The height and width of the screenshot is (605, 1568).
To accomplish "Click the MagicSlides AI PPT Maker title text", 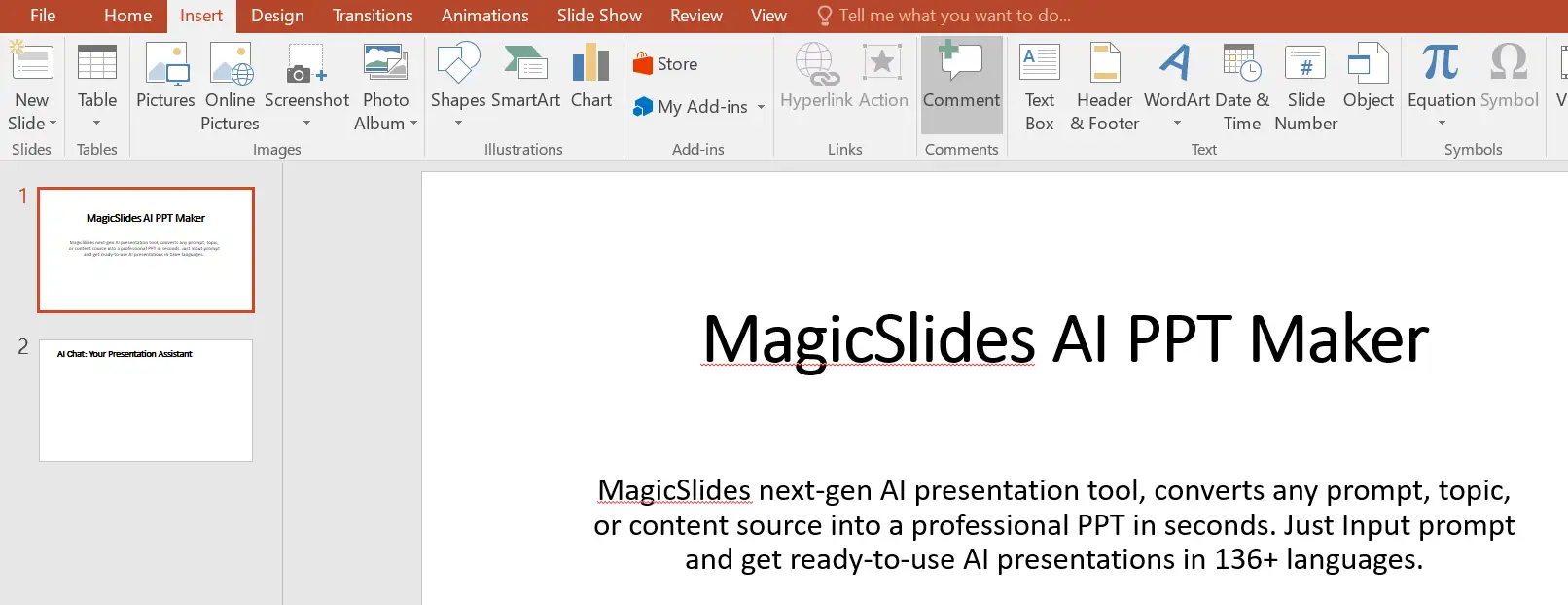I will pos(1065,339).
